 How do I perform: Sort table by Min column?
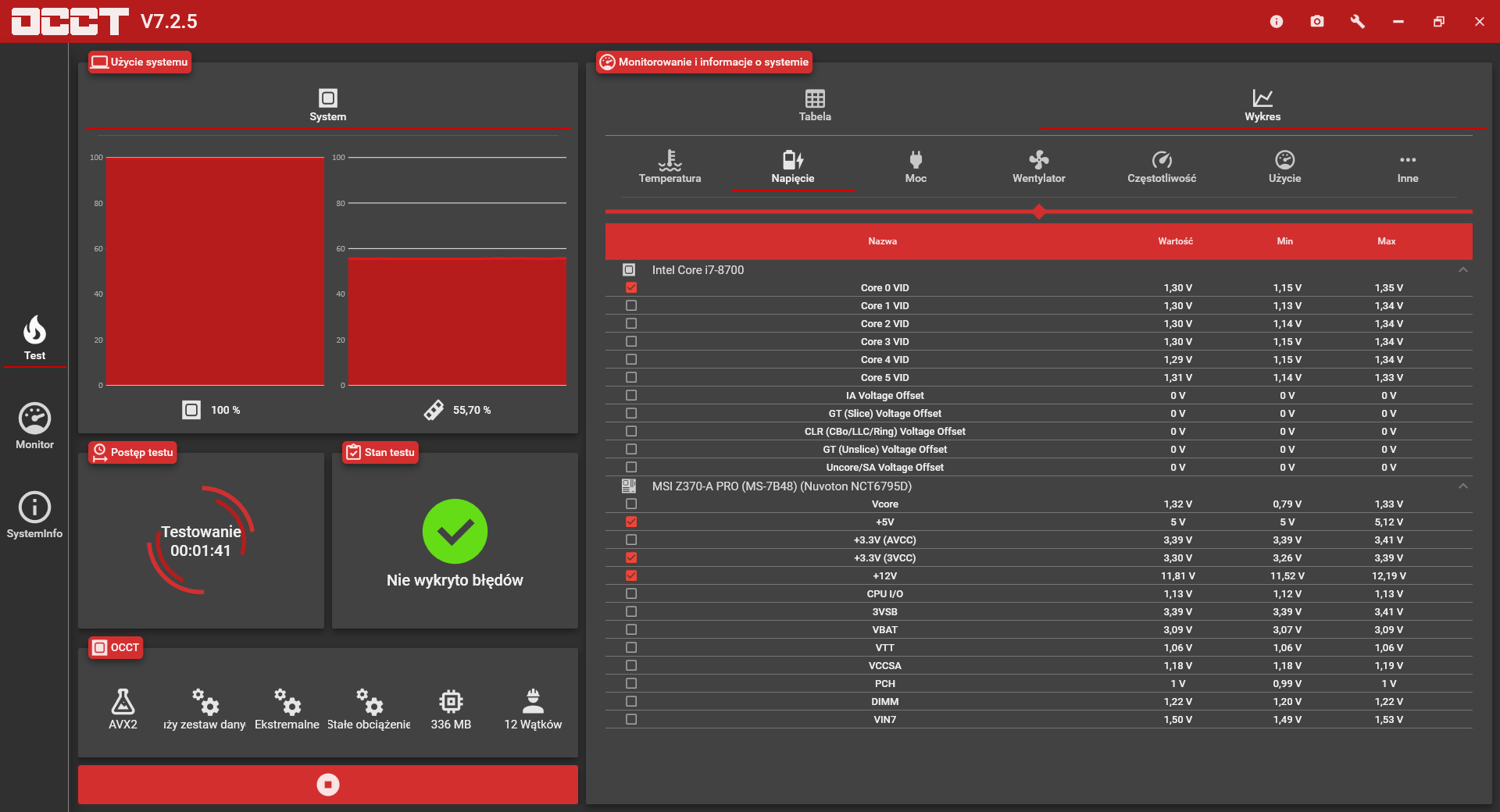coord(1285,241)
